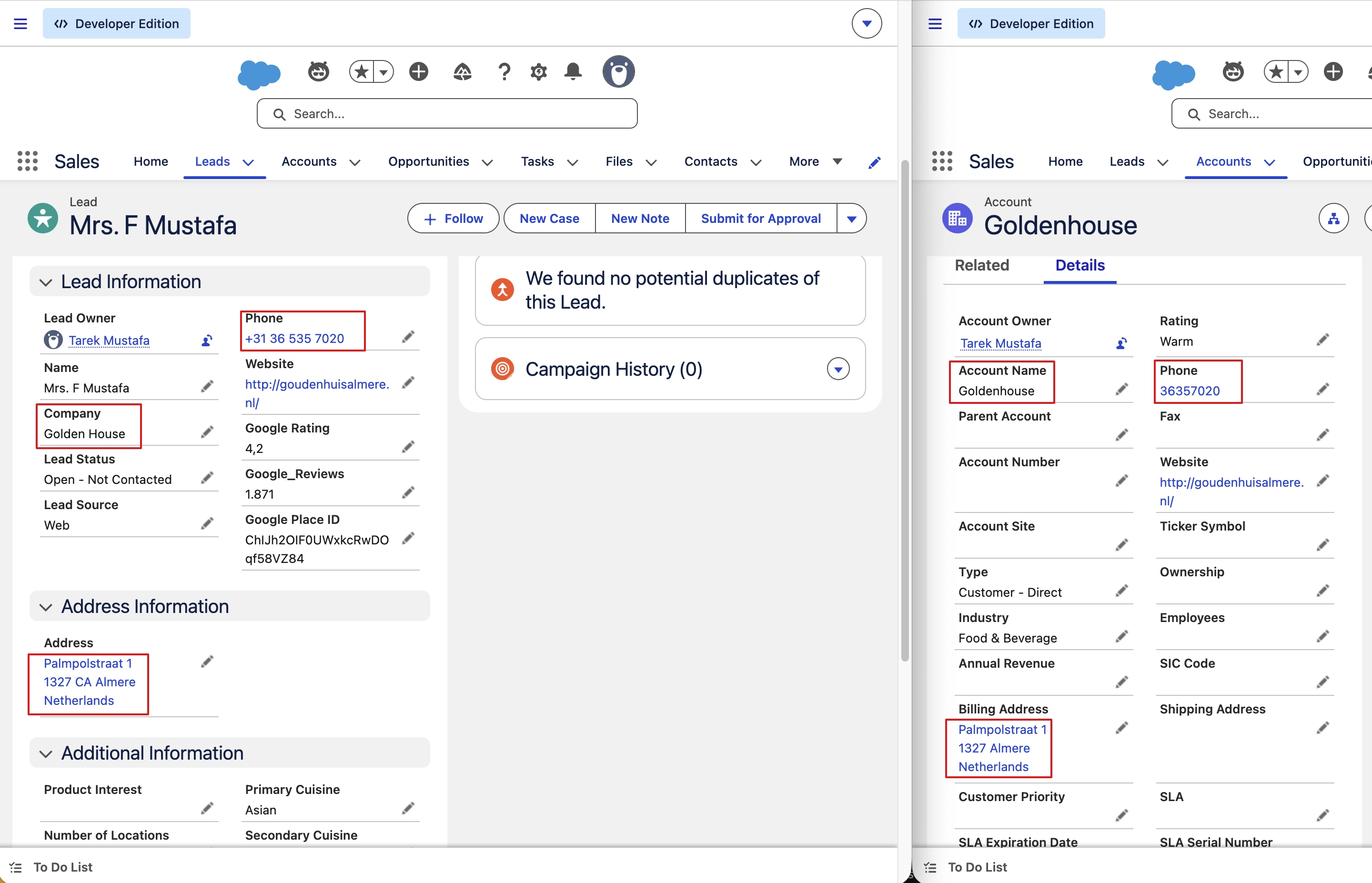The image size is (1372, 883).
Task: Follow the Mrs. F Mustafa lead
Action: point(453,219)
